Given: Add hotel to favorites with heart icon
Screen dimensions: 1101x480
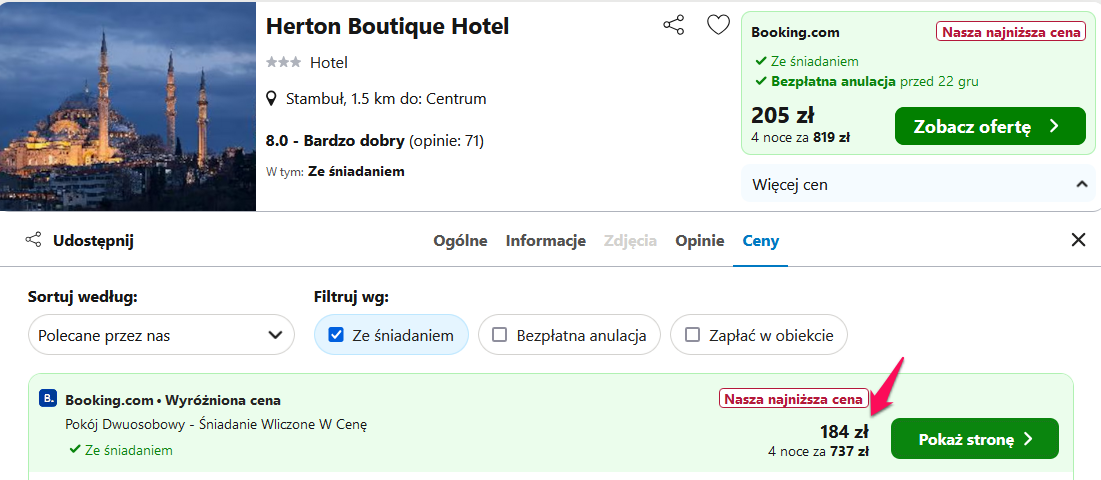Looking at the screenshot, I should pyautogui.click(x=718, y=25).
